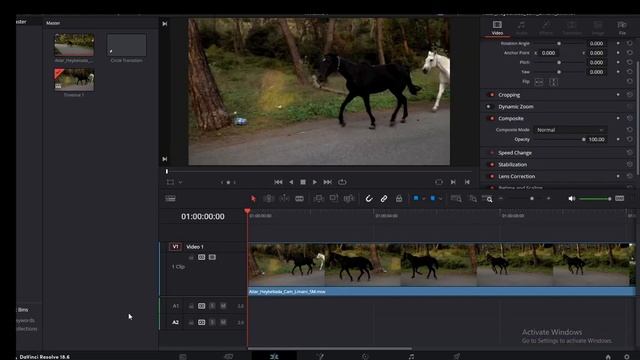Click the blue Marker icon

pos(433,198)
